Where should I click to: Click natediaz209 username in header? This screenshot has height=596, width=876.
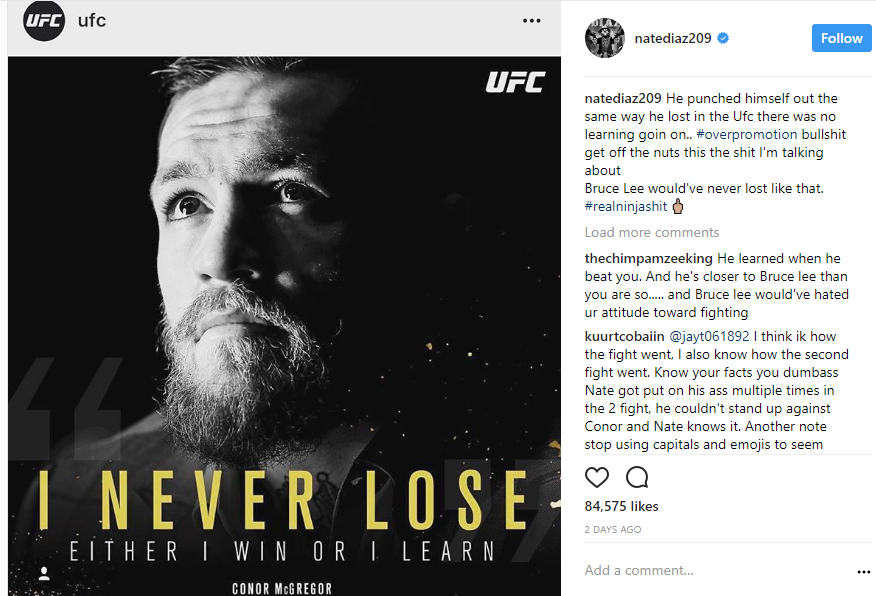point(673,38)
